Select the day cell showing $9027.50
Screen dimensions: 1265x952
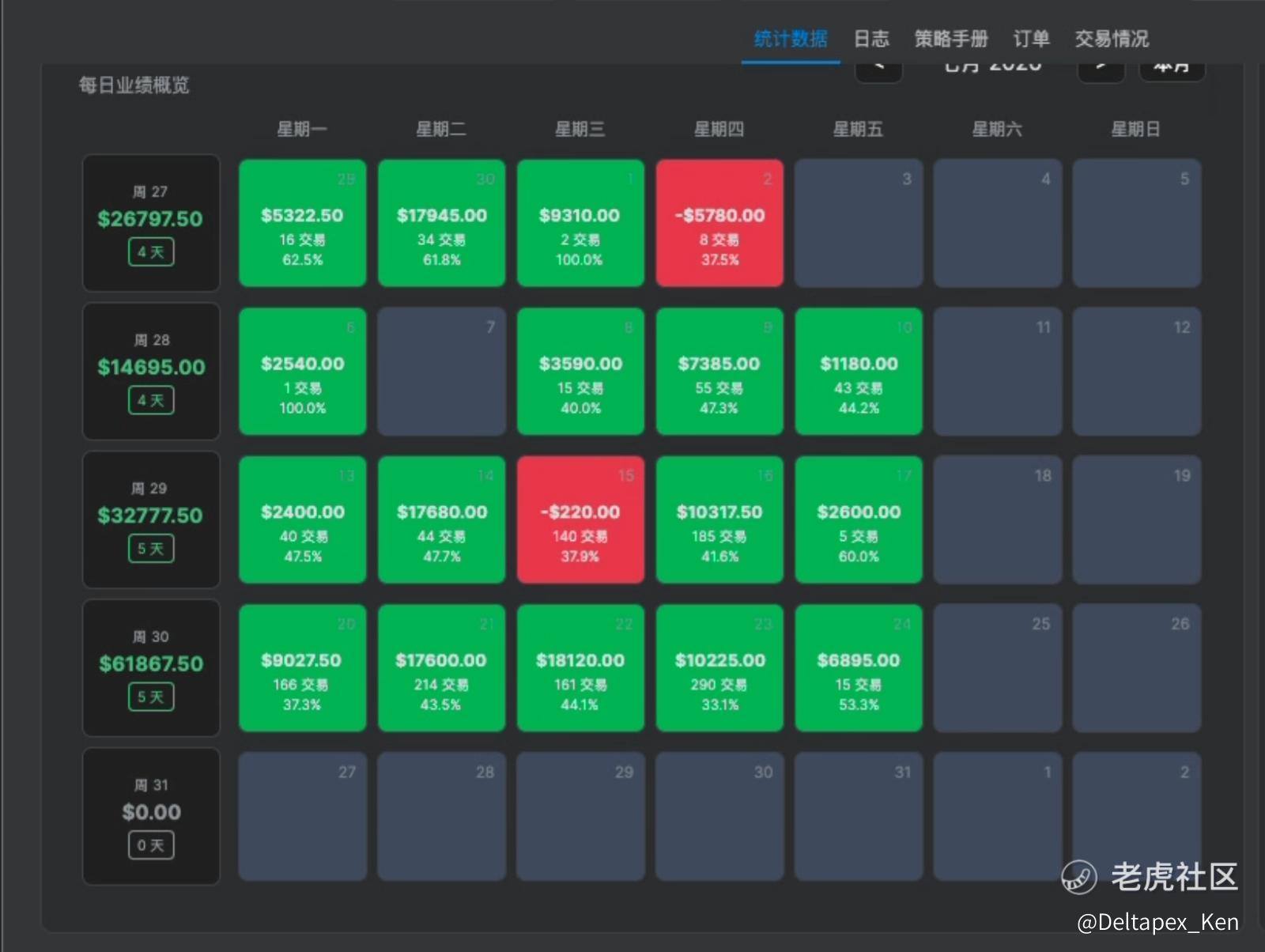(303, 668)
